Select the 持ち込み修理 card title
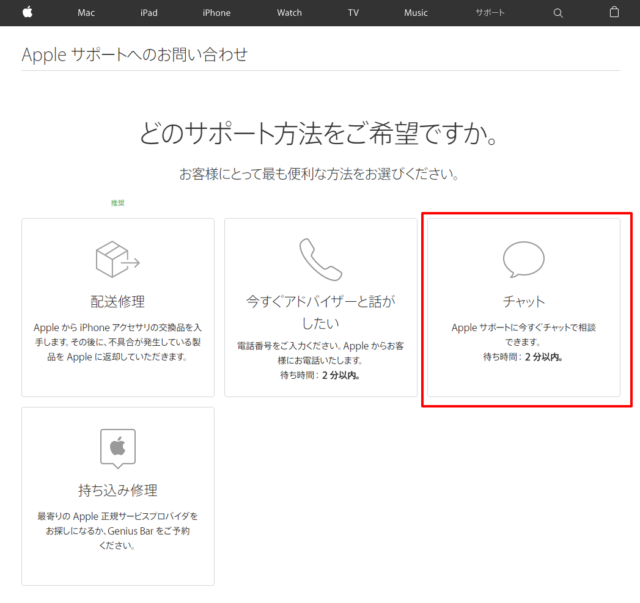 tap(118, 490)
